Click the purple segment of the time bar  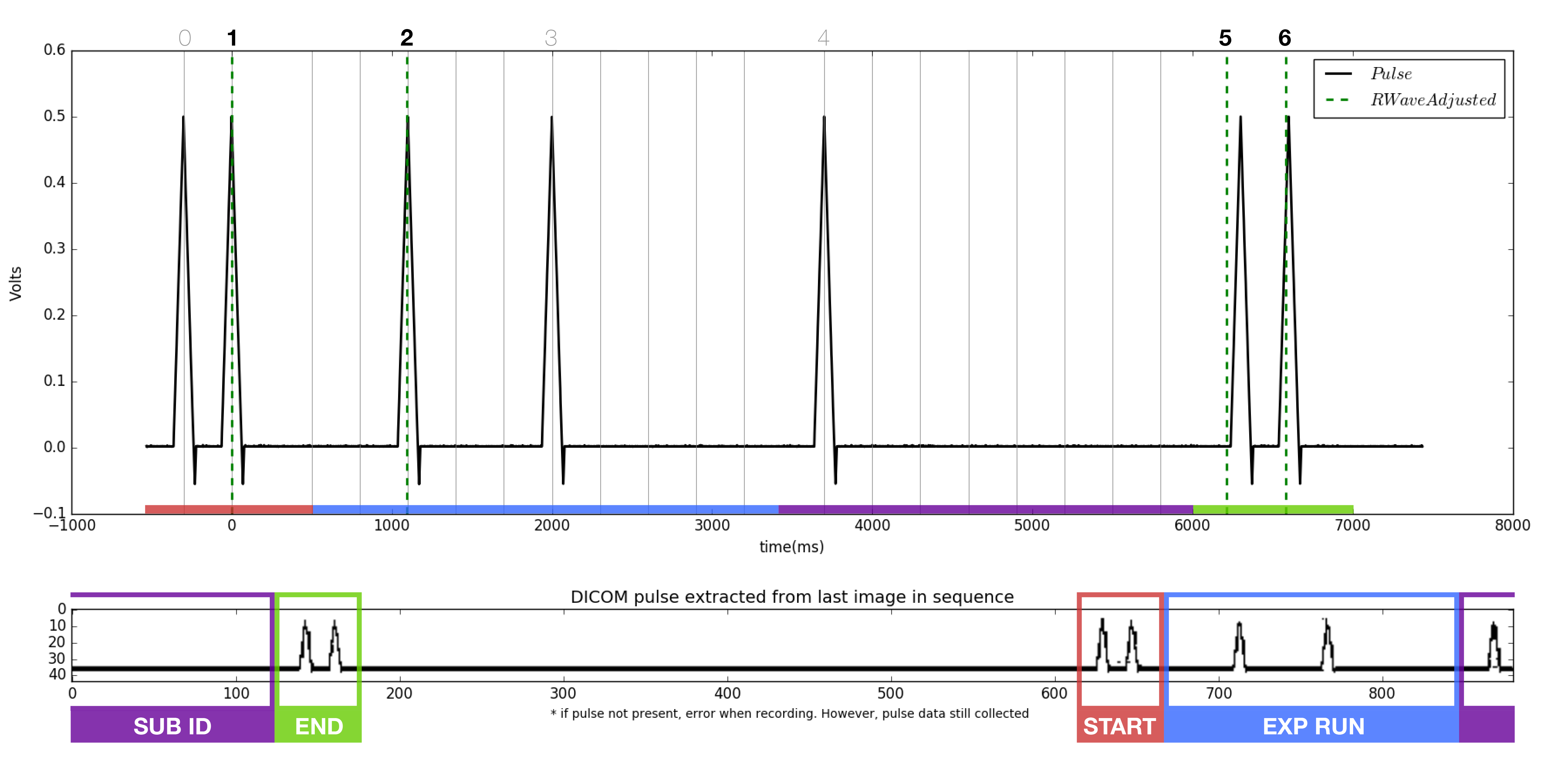(986, 510)
